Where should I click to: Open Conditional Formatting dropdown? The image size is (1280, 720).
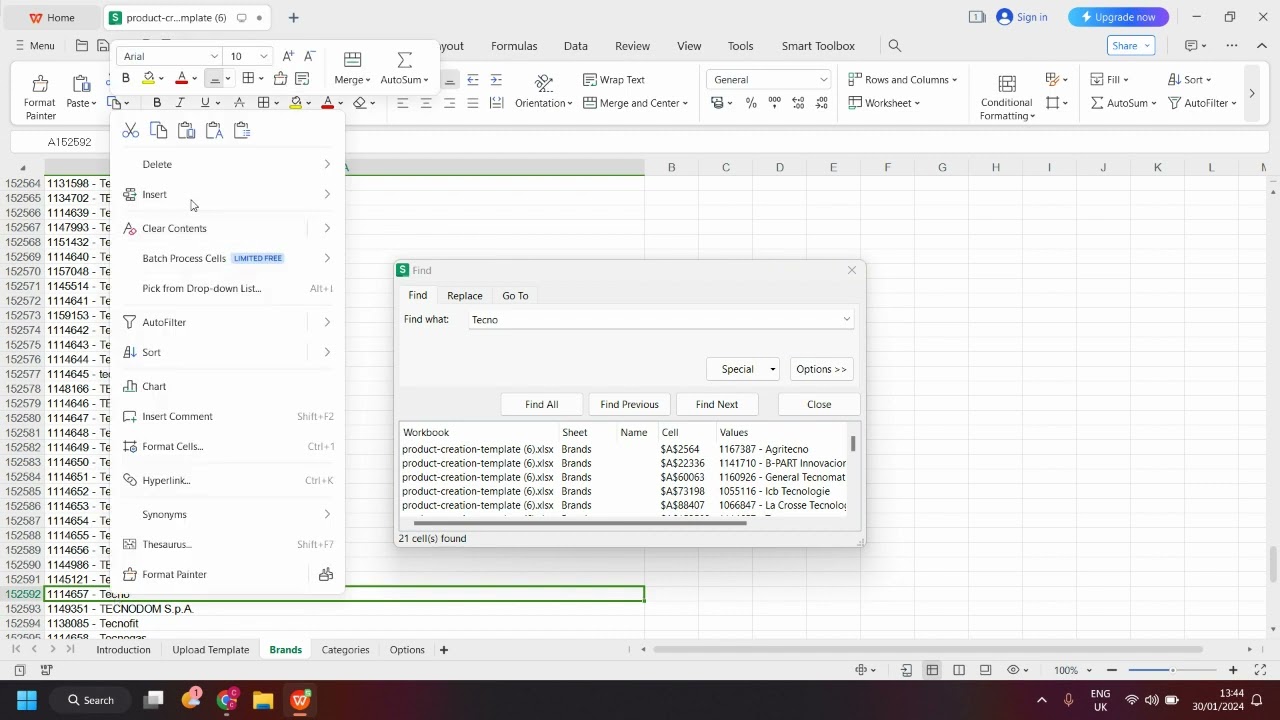[x=1007, y=97]
